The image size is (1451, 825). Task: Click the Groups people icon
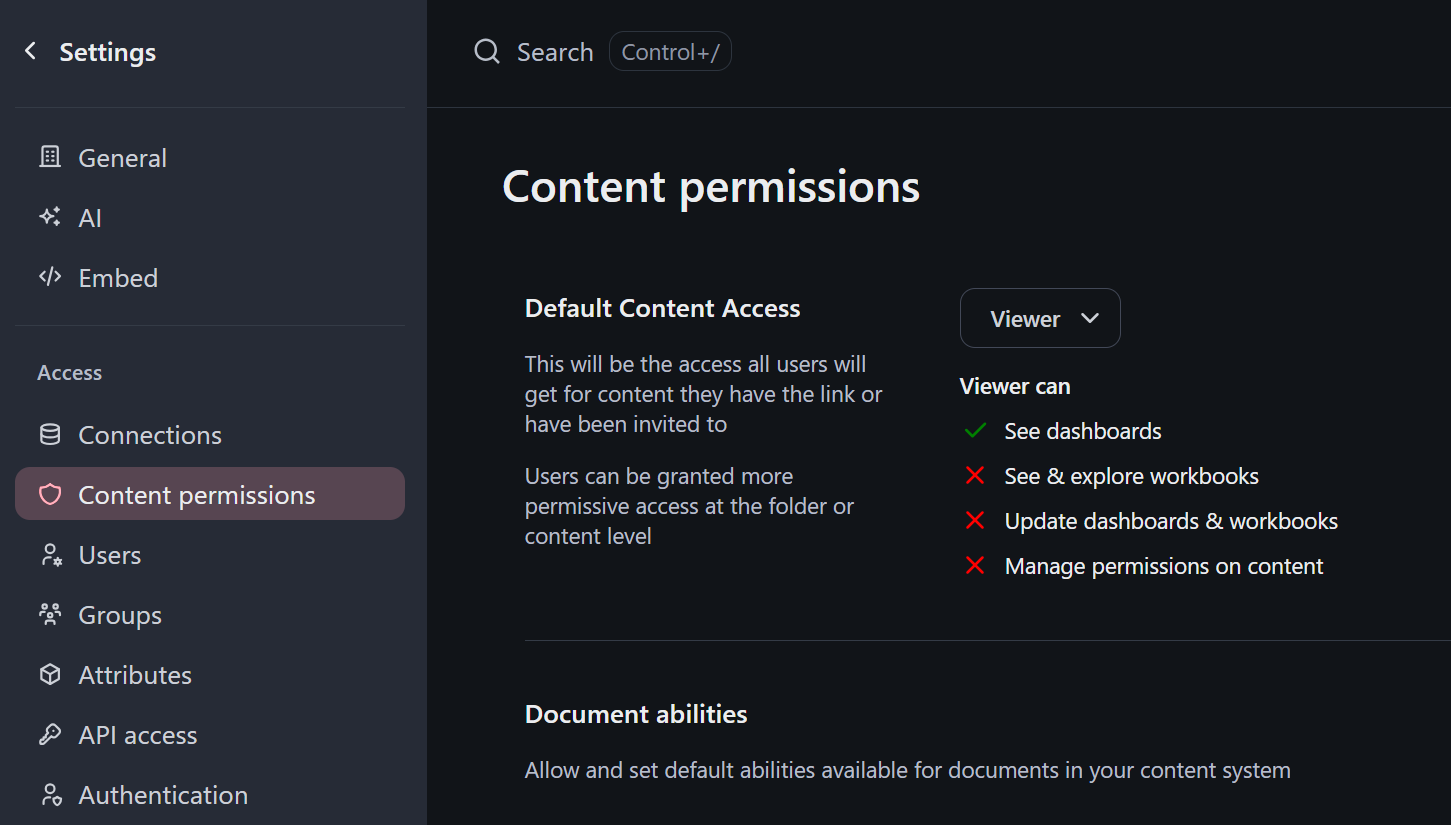49,615
